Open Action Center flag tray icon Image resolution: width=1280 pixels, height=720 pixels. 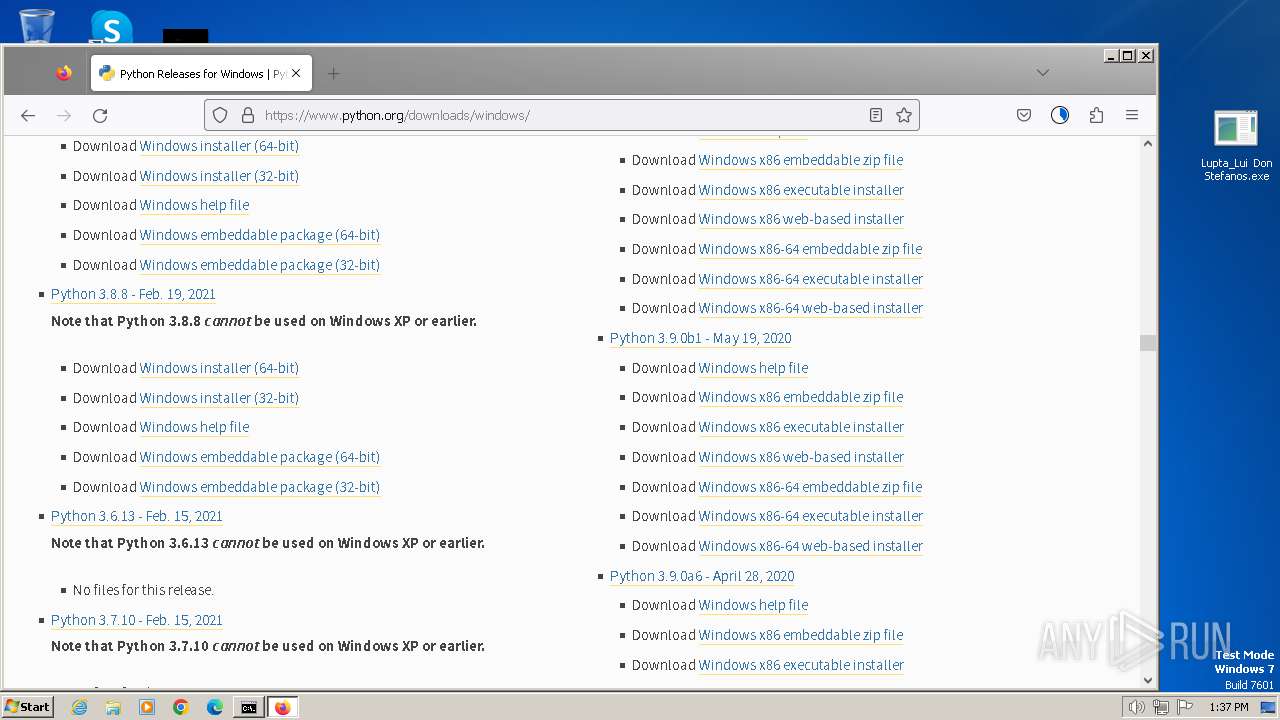tap(1185, 707)
